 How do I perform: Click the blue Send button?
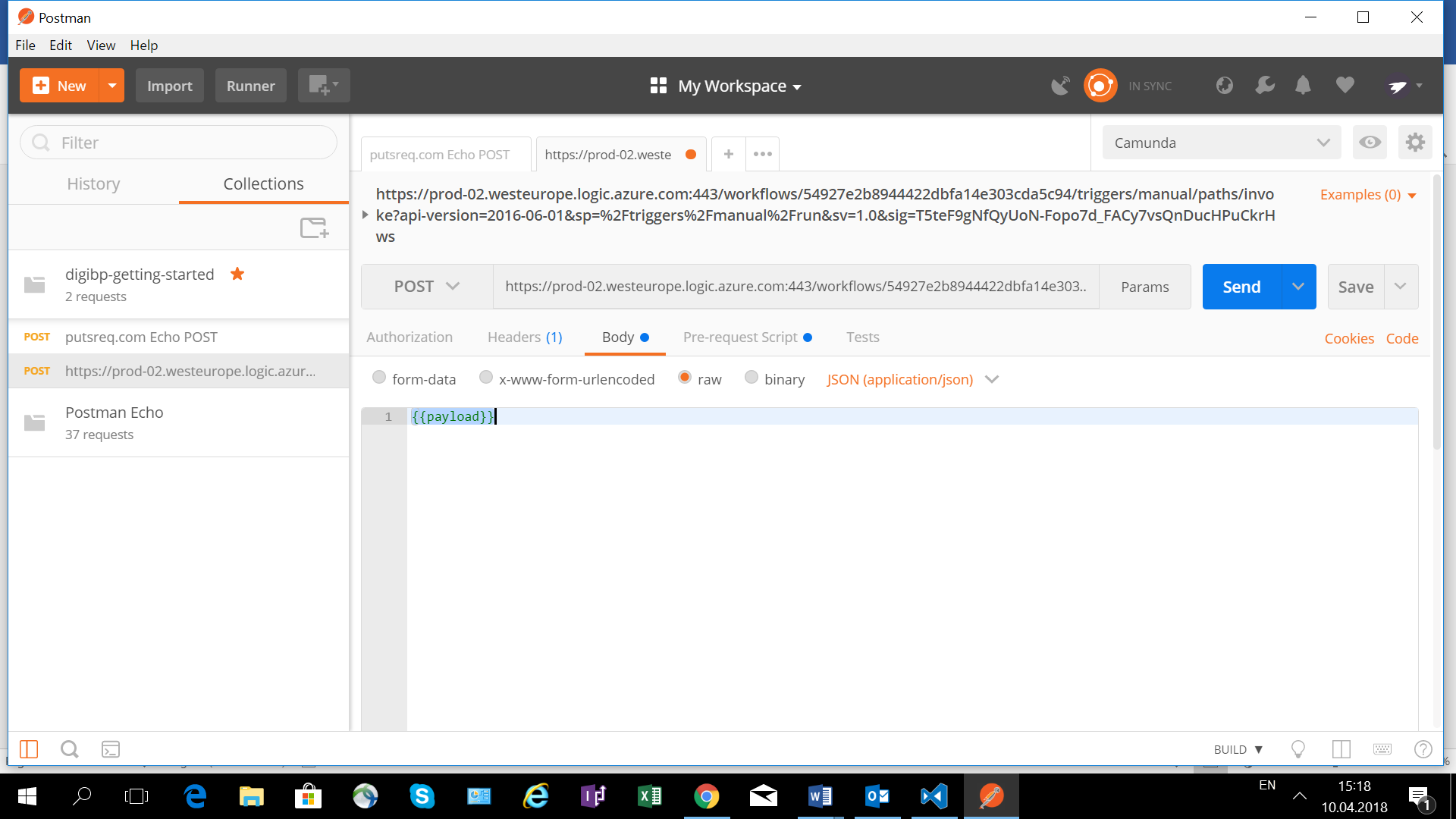coord(1241,287)
